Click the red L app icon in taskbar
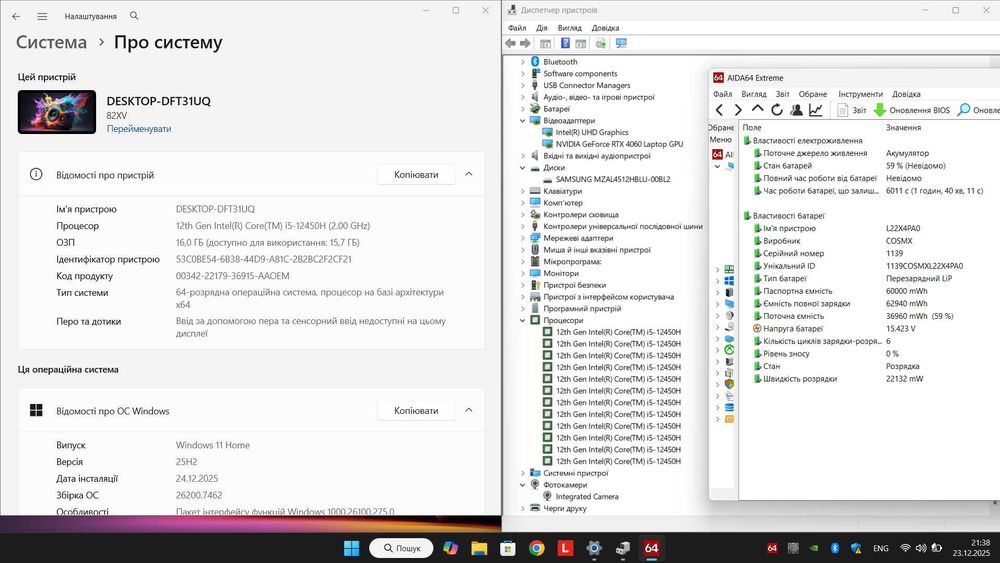The height and width of the screenshot is (563, 1000). (x=565, y=548)
